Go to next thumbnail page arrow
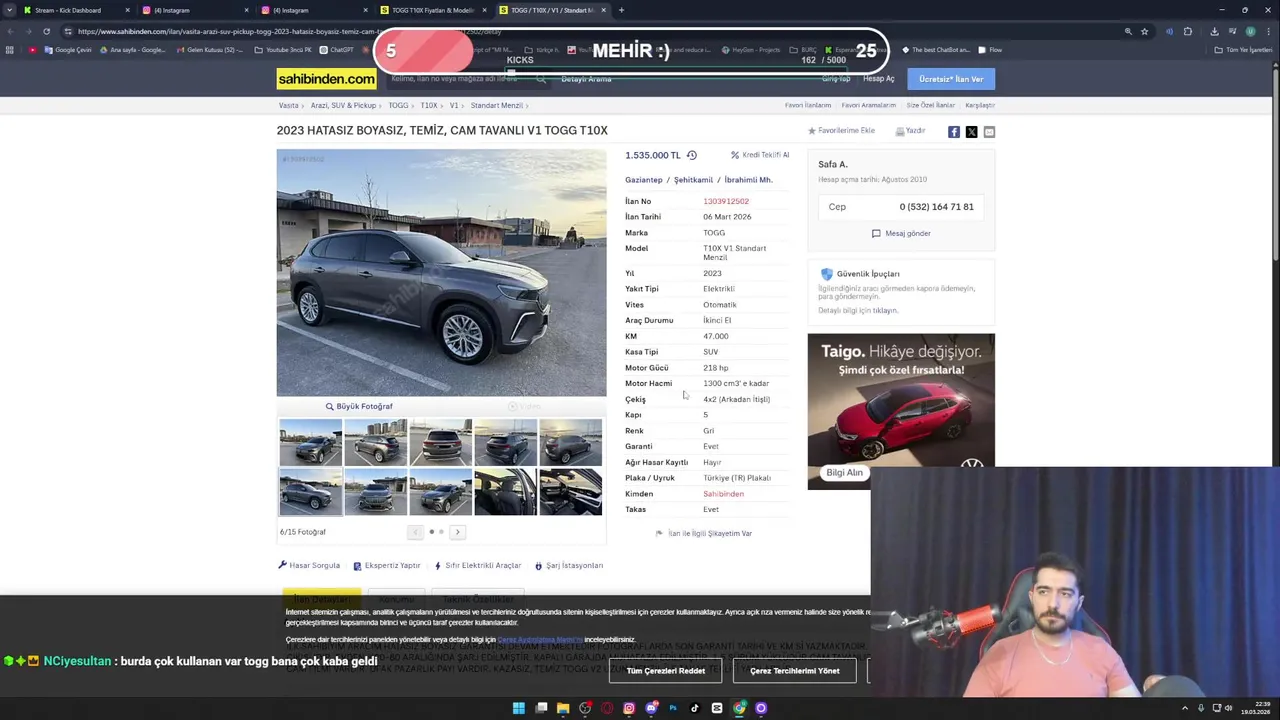 (x=457, y=532)
